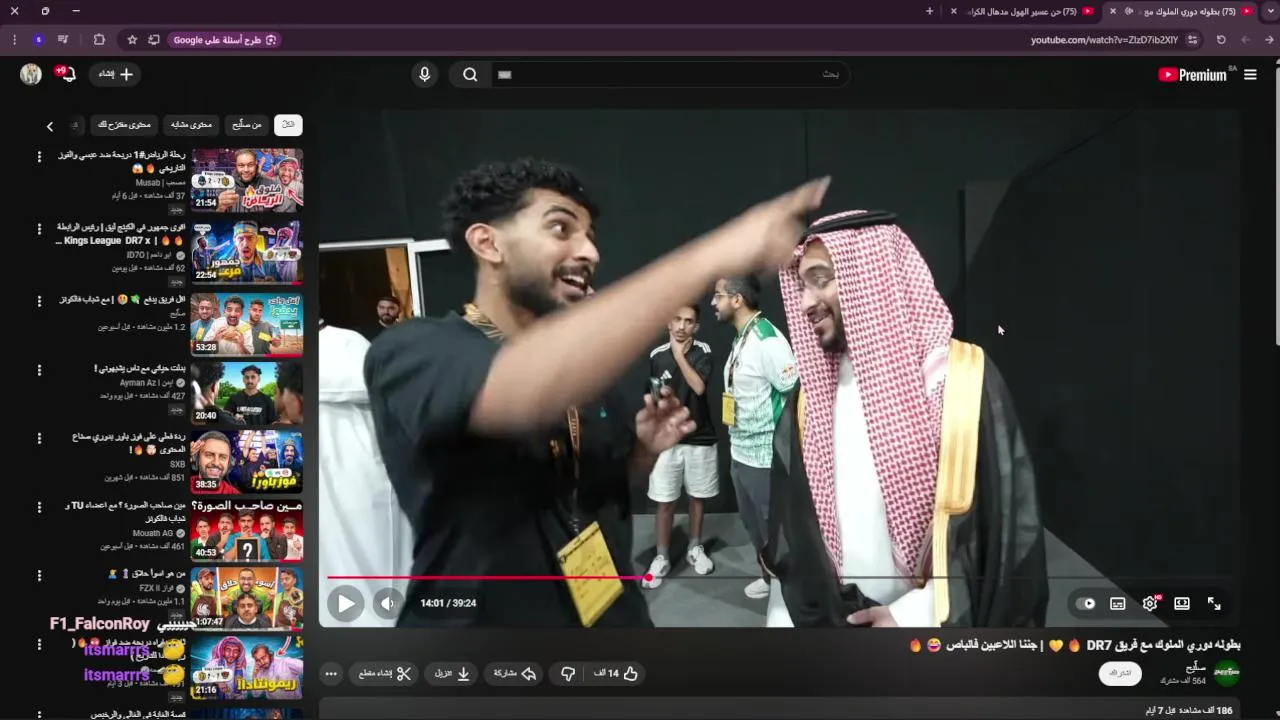
Task: Open the tab search dropdown arrow
Action: point(1270,11)
